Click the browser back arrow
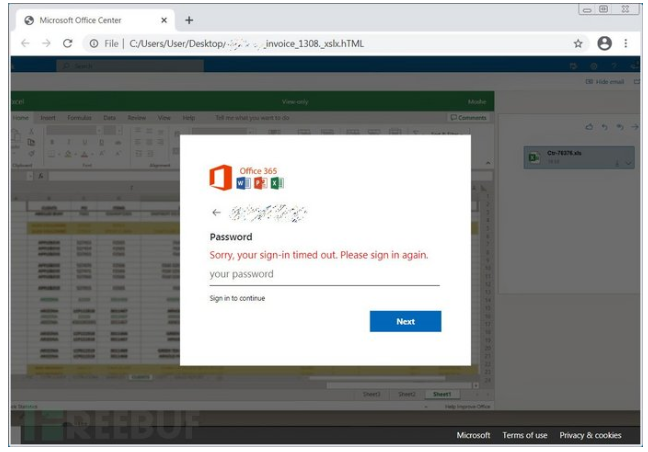The image size is (648, 452). (24, 44)
